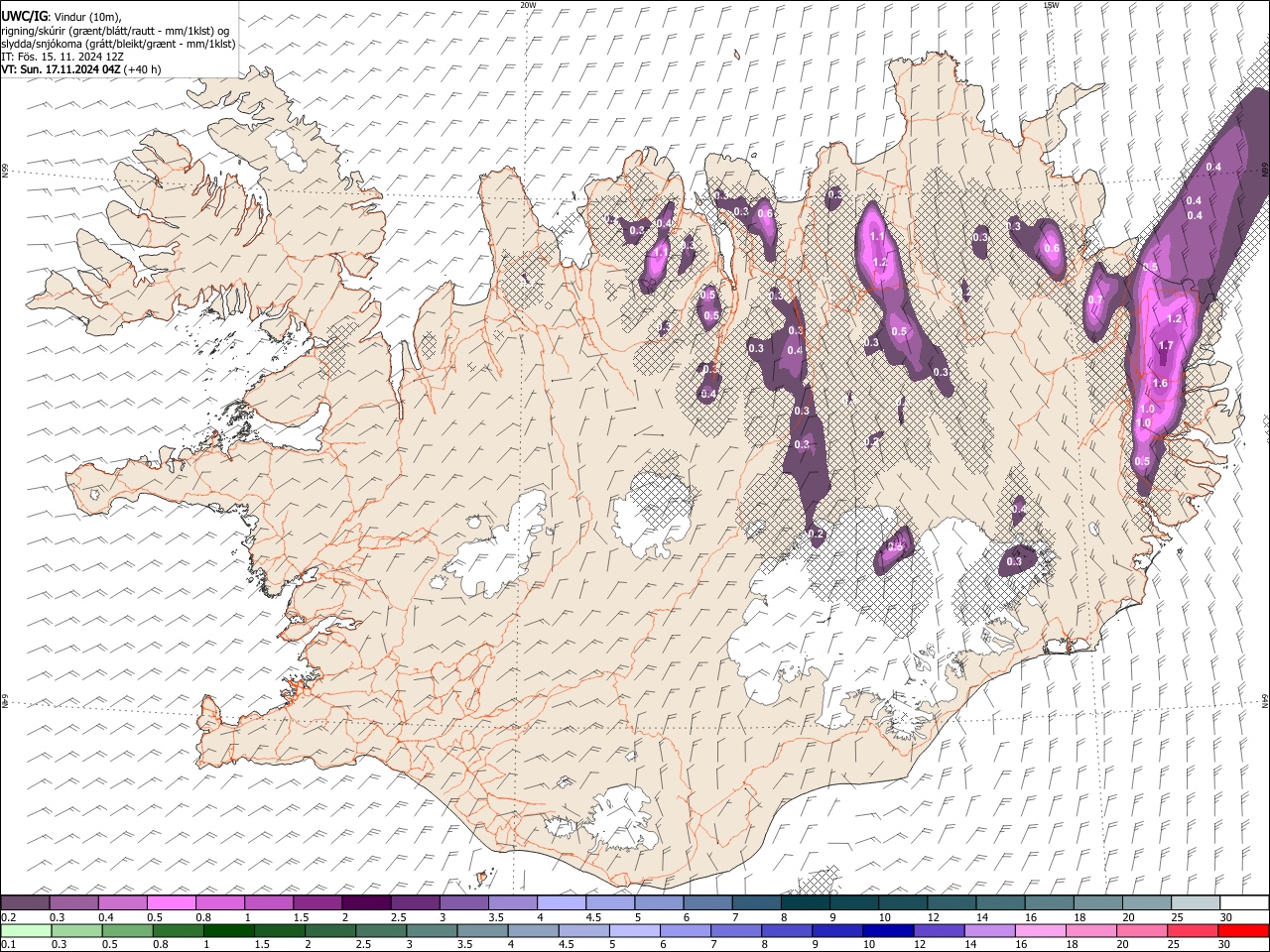Select the 'rigning/skúrir (grænt/blátt/rautt - mm/1klst) og' line
The height and width of the screenshot is (952, 1270).
point(115,31)
